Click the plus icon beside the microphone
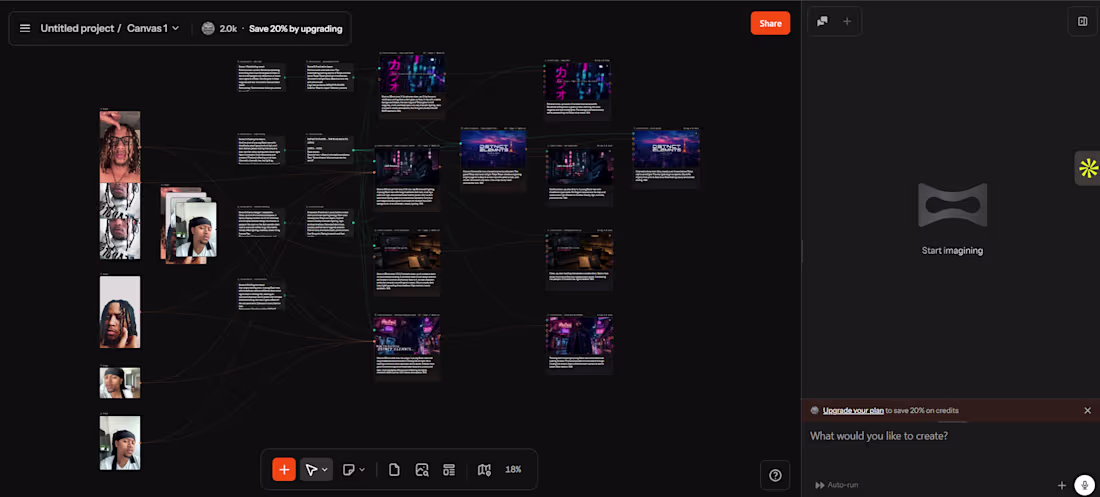This screenshot has width=1100, height=497. coord(1062,485)
